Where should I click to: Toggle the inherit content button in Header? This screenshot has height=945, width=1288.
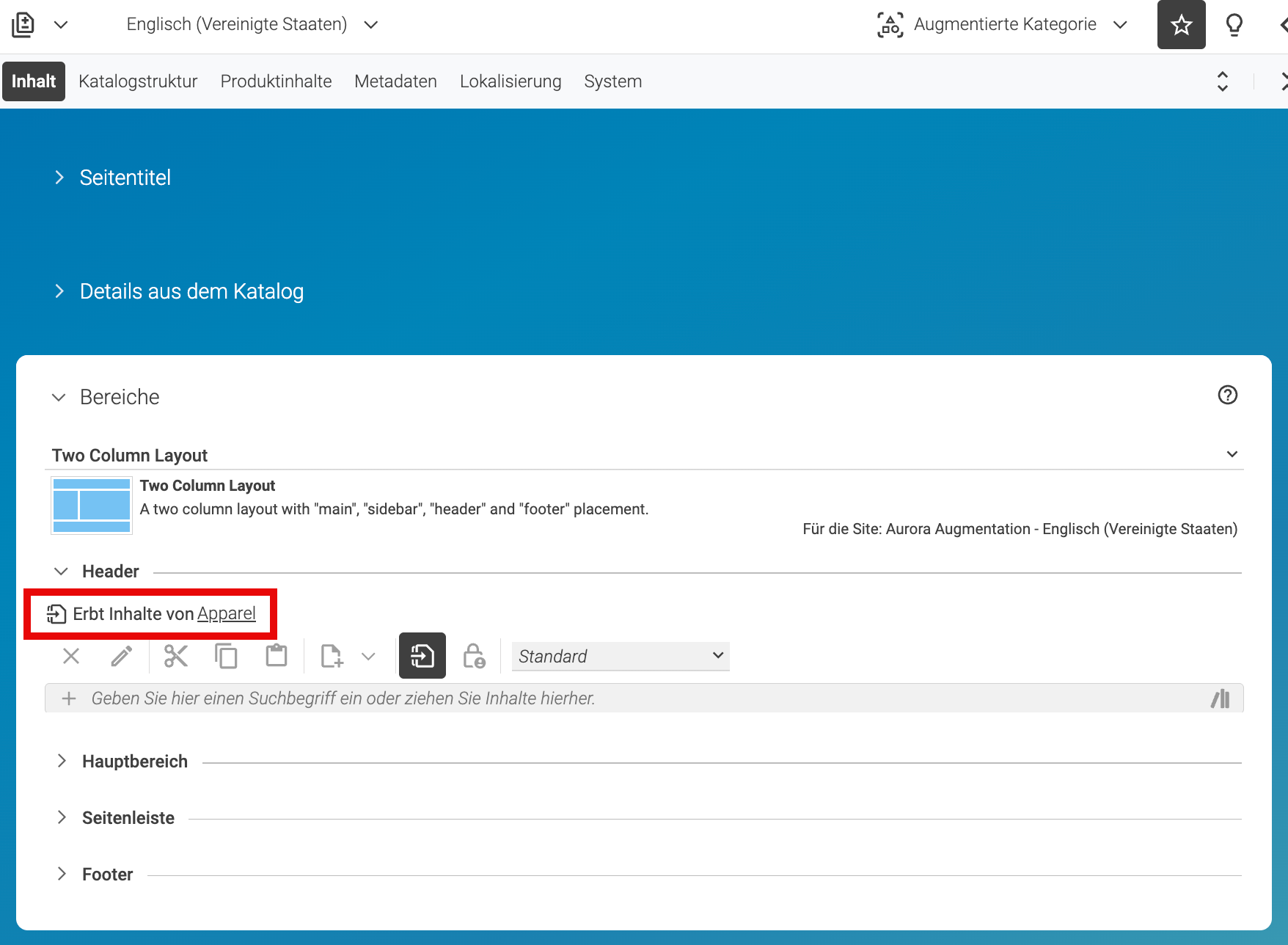(x=422, y=655)
